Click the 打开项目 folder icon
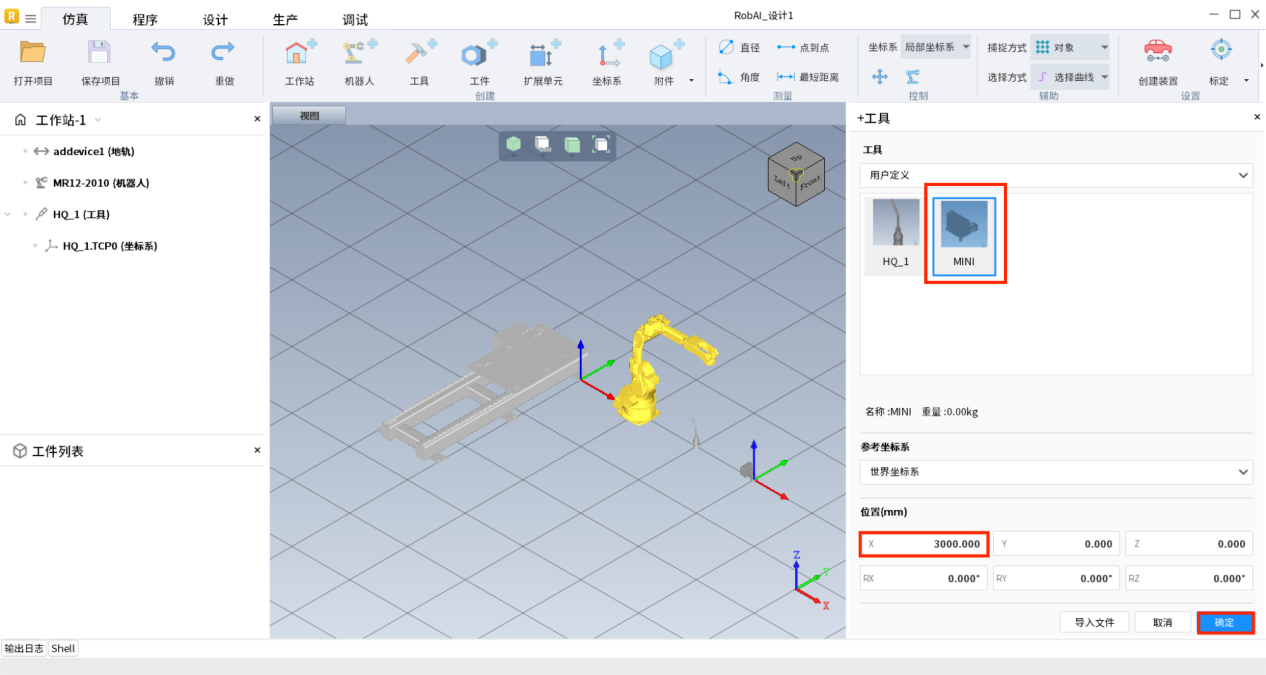Image resolution: width=1266 pixels, height=675 pixels. pyautogui.click(x=33, y=54)
